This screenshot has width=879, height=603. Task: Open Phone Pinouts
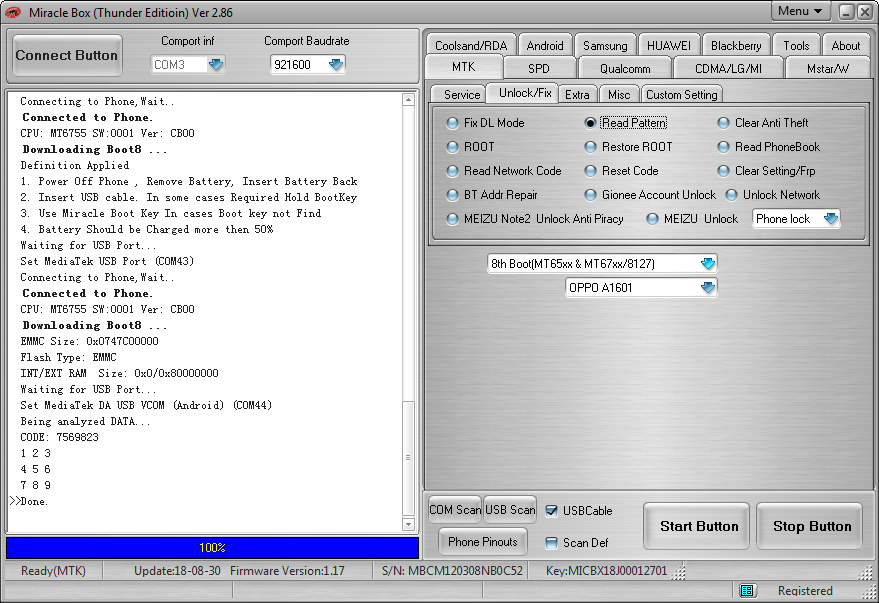click(x=483, y=541)
